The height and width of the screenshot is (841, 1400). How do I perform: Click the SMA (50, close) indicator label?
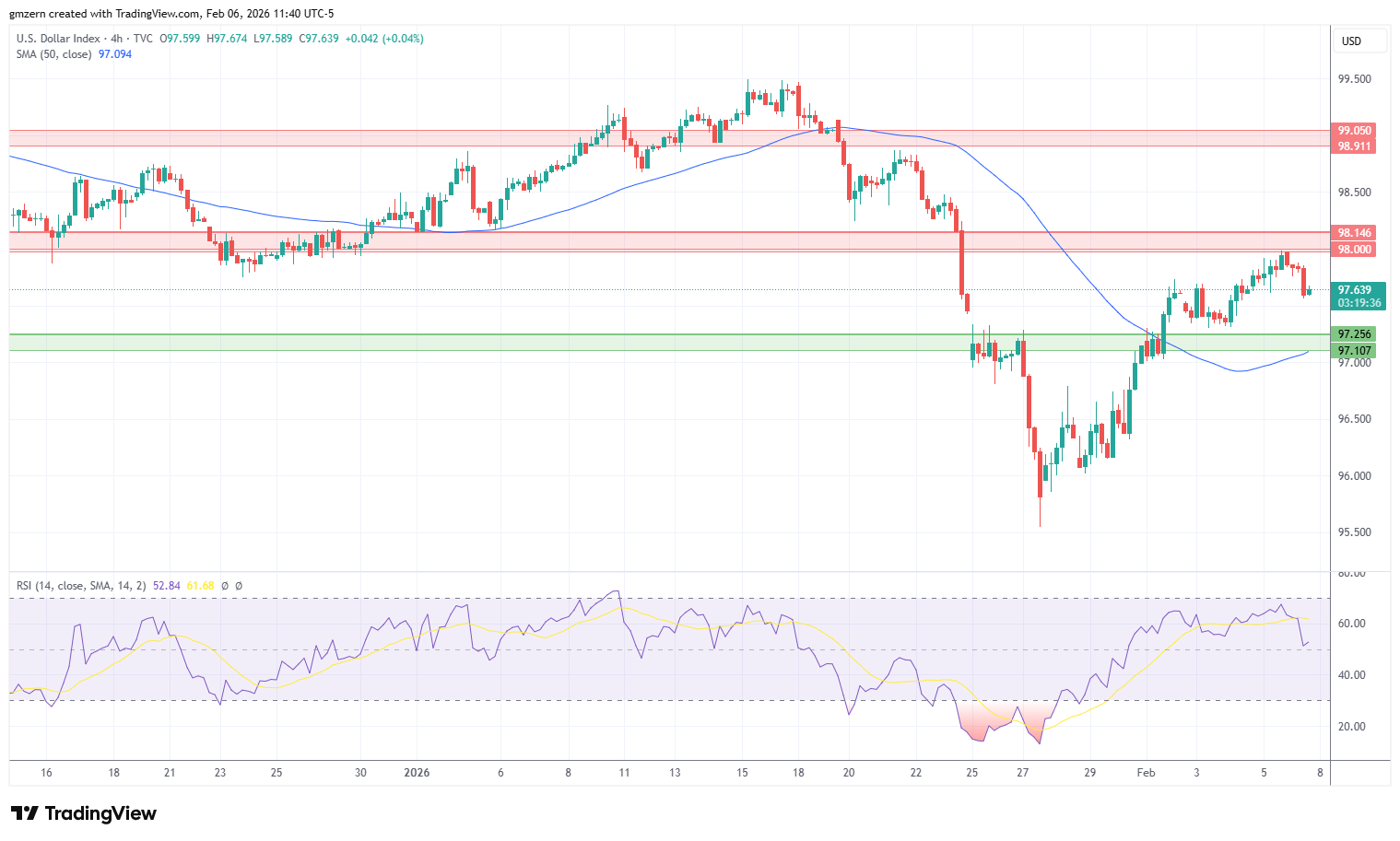pyautogui.click(x=53, y=54)
